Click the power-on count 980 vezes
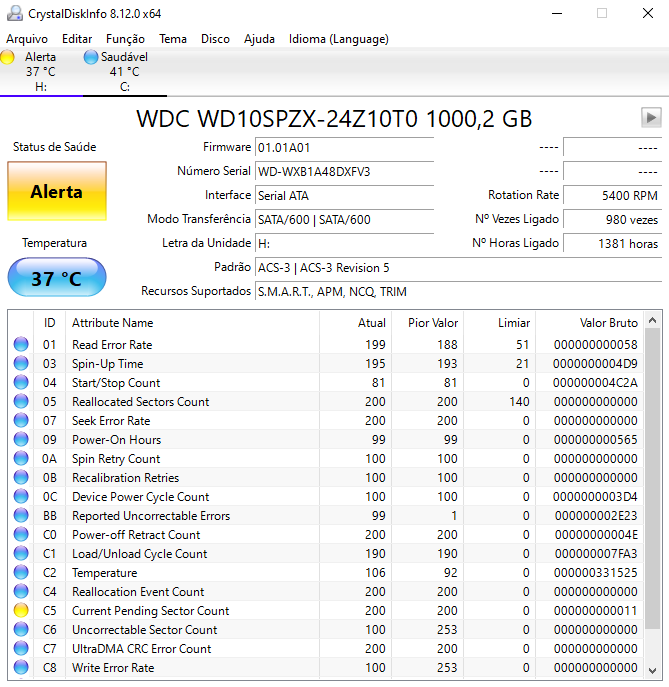This screenshot has height=687, width=669. tap(612, 220)
